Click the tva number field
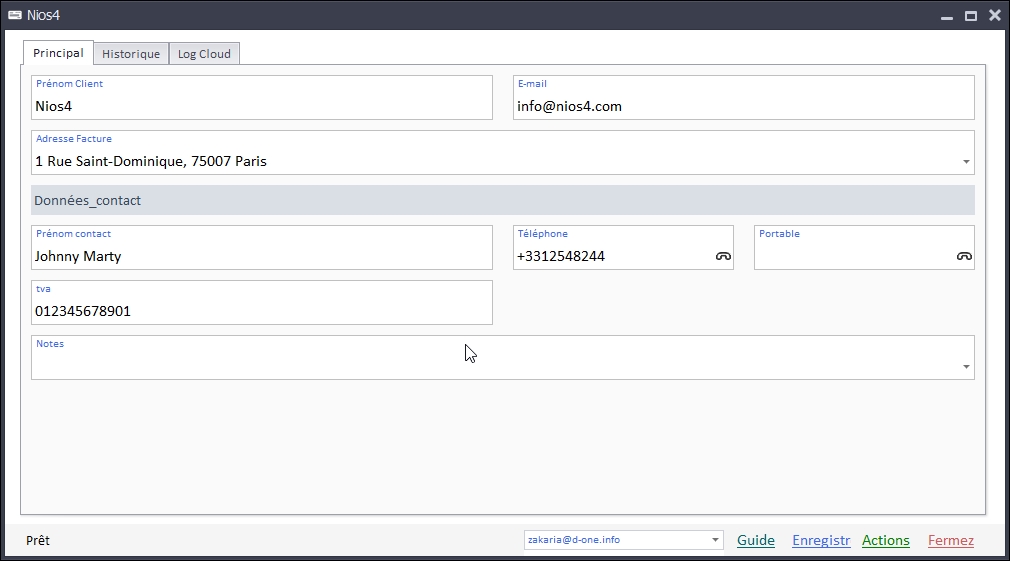 pos(262,311)
